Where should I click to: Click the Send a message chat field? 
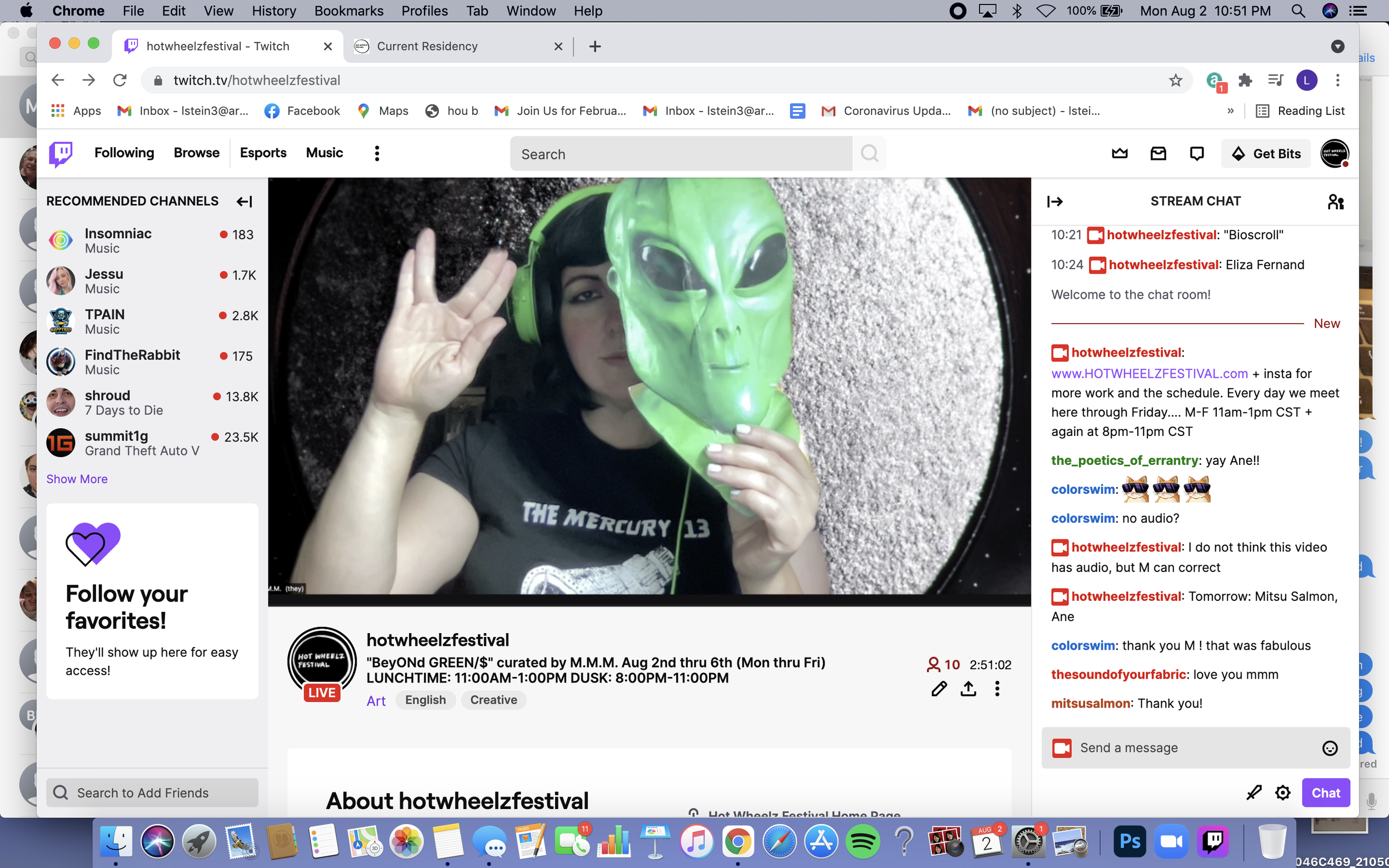(1196, 748)
